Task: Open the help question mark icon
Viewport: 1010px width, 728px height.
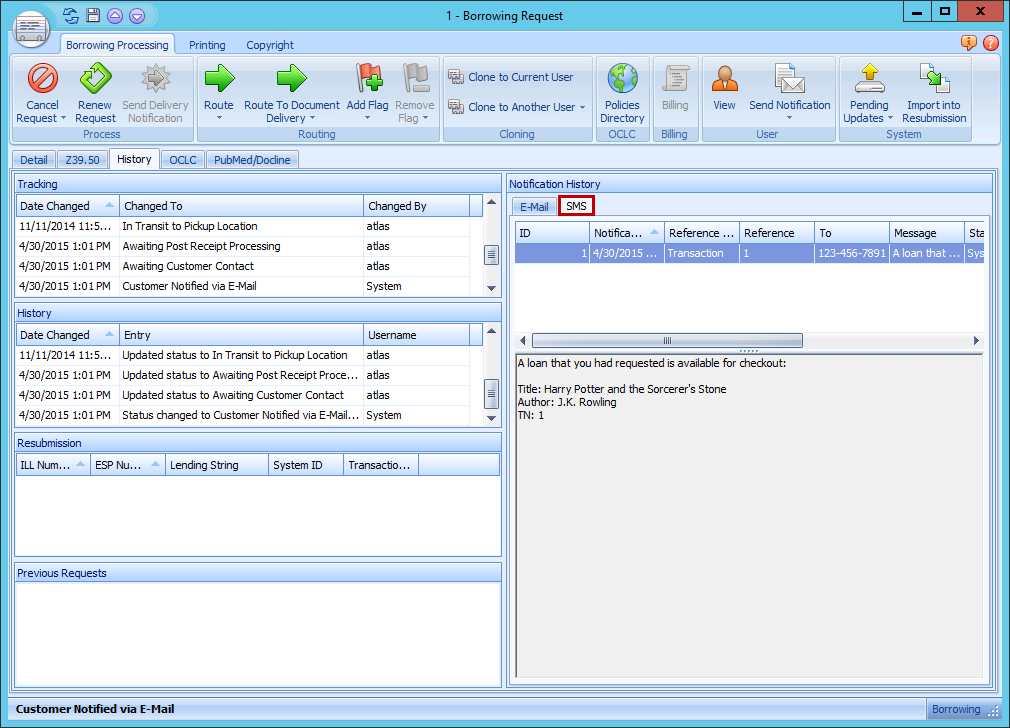Action: pos(990,43)
